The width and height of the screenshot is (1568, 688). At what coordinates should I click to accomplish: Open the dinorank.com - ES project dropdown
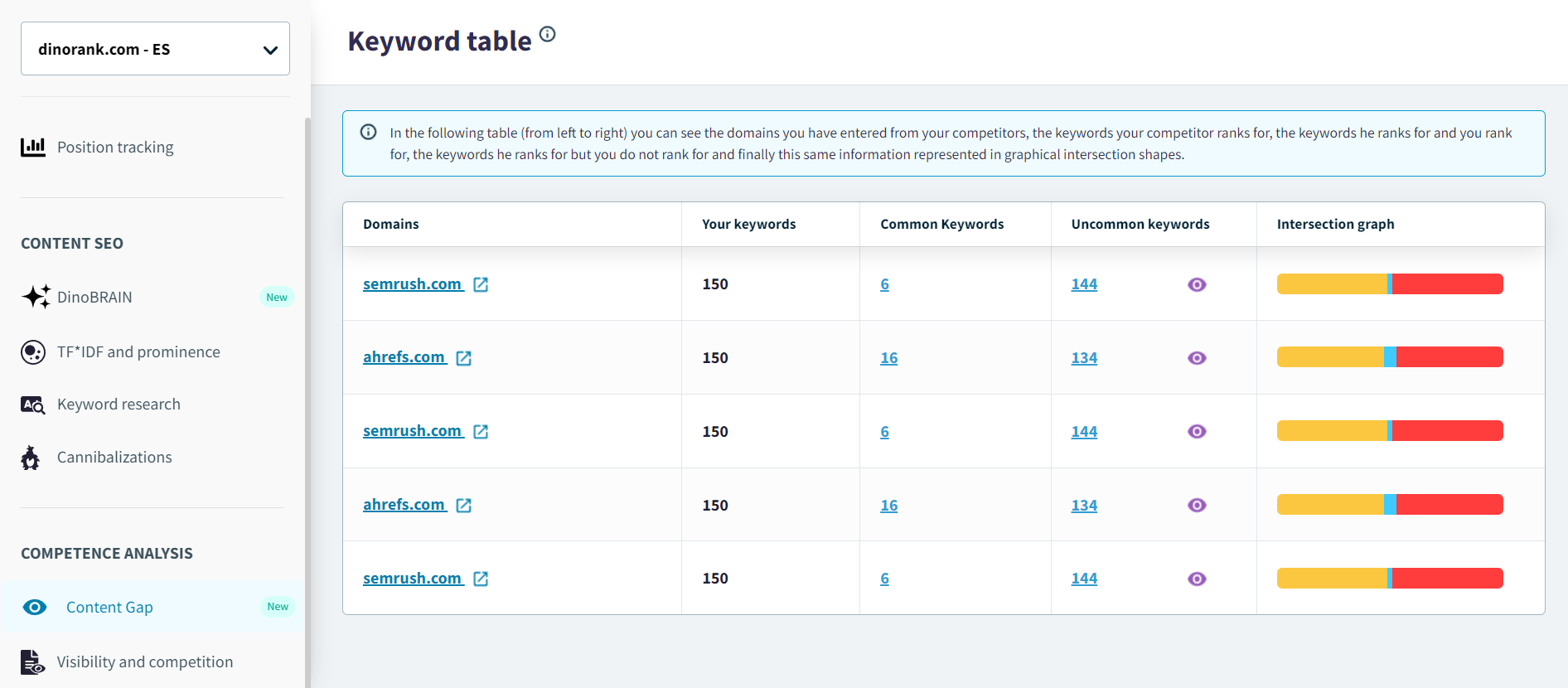coord(155,49)
